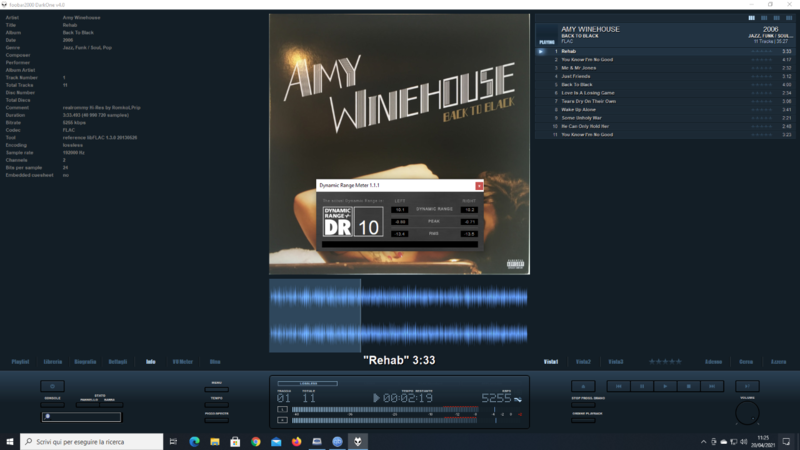Select track Love Is A Losing Game

[588, 93]
